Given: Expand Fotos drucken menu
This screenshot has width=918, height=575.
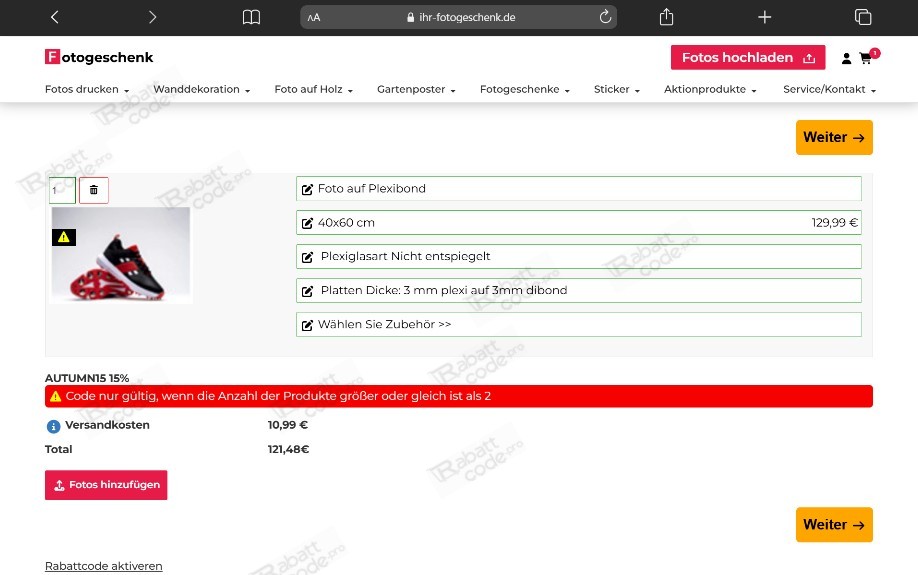Looking at the screenshot, I should tap(87, 90).
